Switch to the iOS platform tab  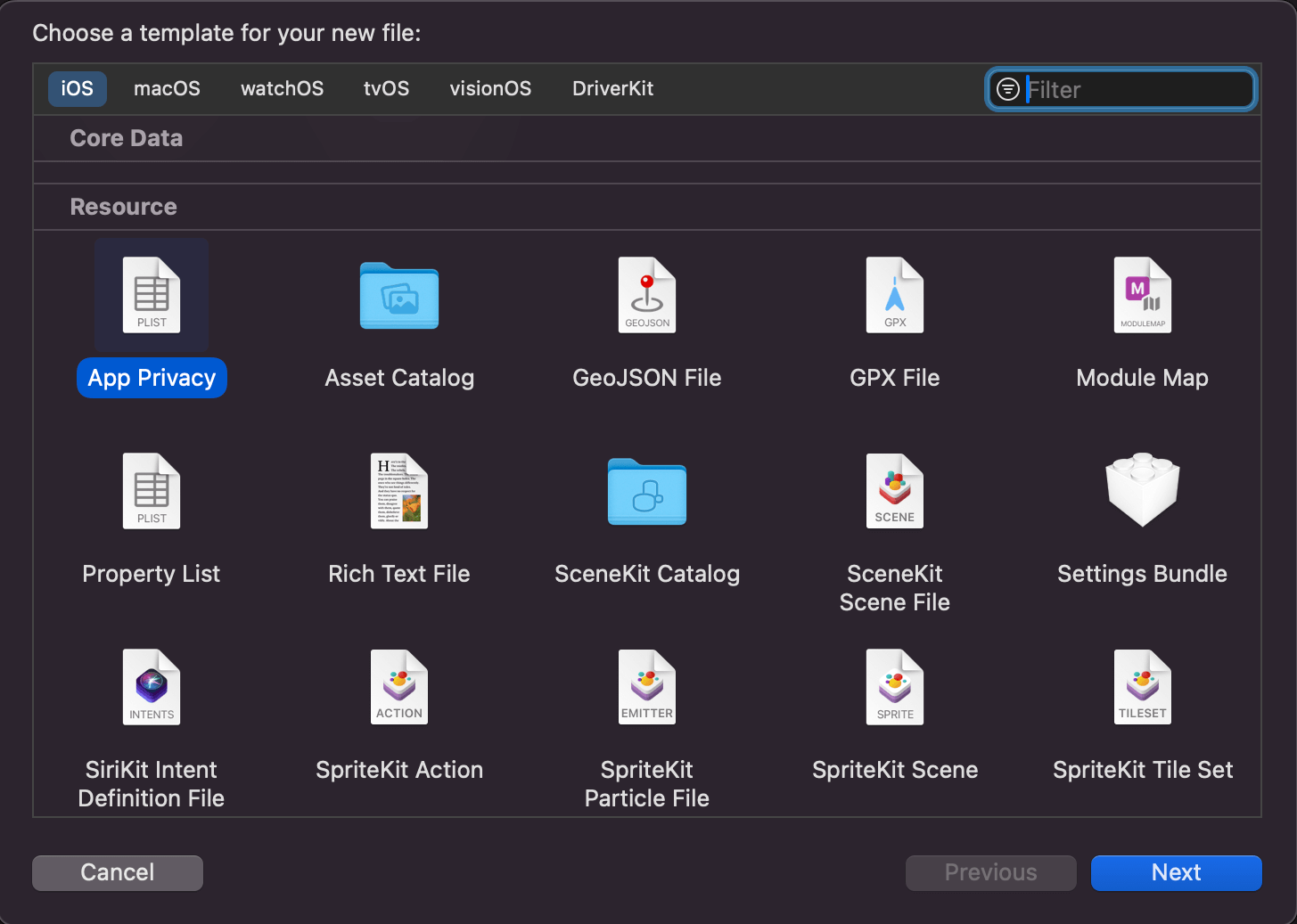(78, 89)
